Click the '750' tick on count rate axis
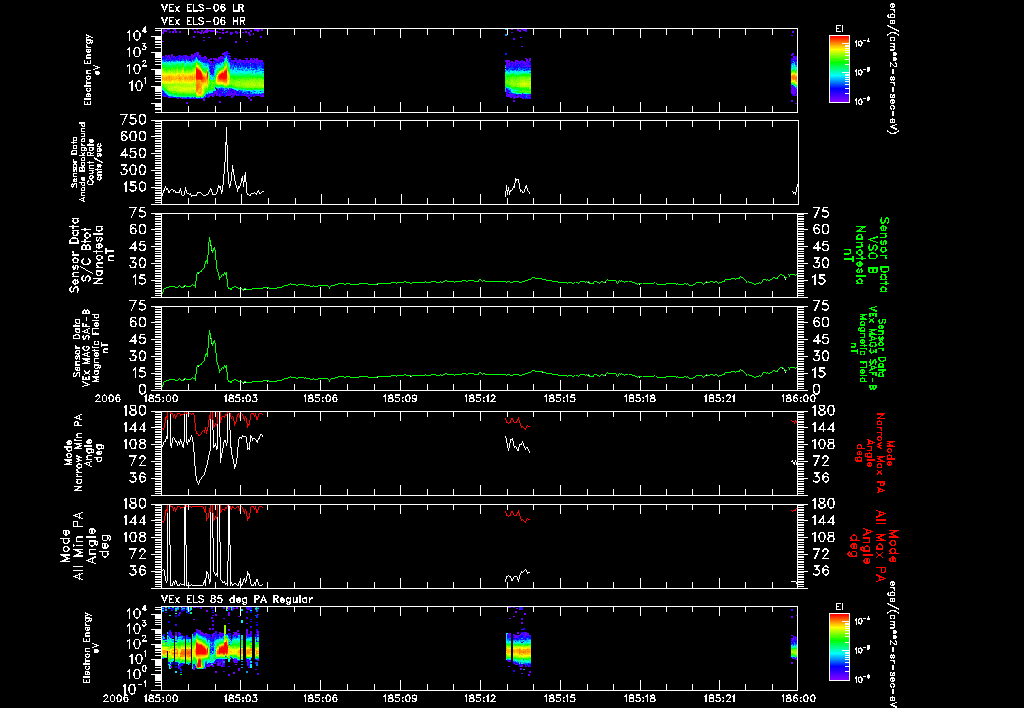The height and width of the screenshot is (708, 1024). pyautogui.click(x=133, y=120)
